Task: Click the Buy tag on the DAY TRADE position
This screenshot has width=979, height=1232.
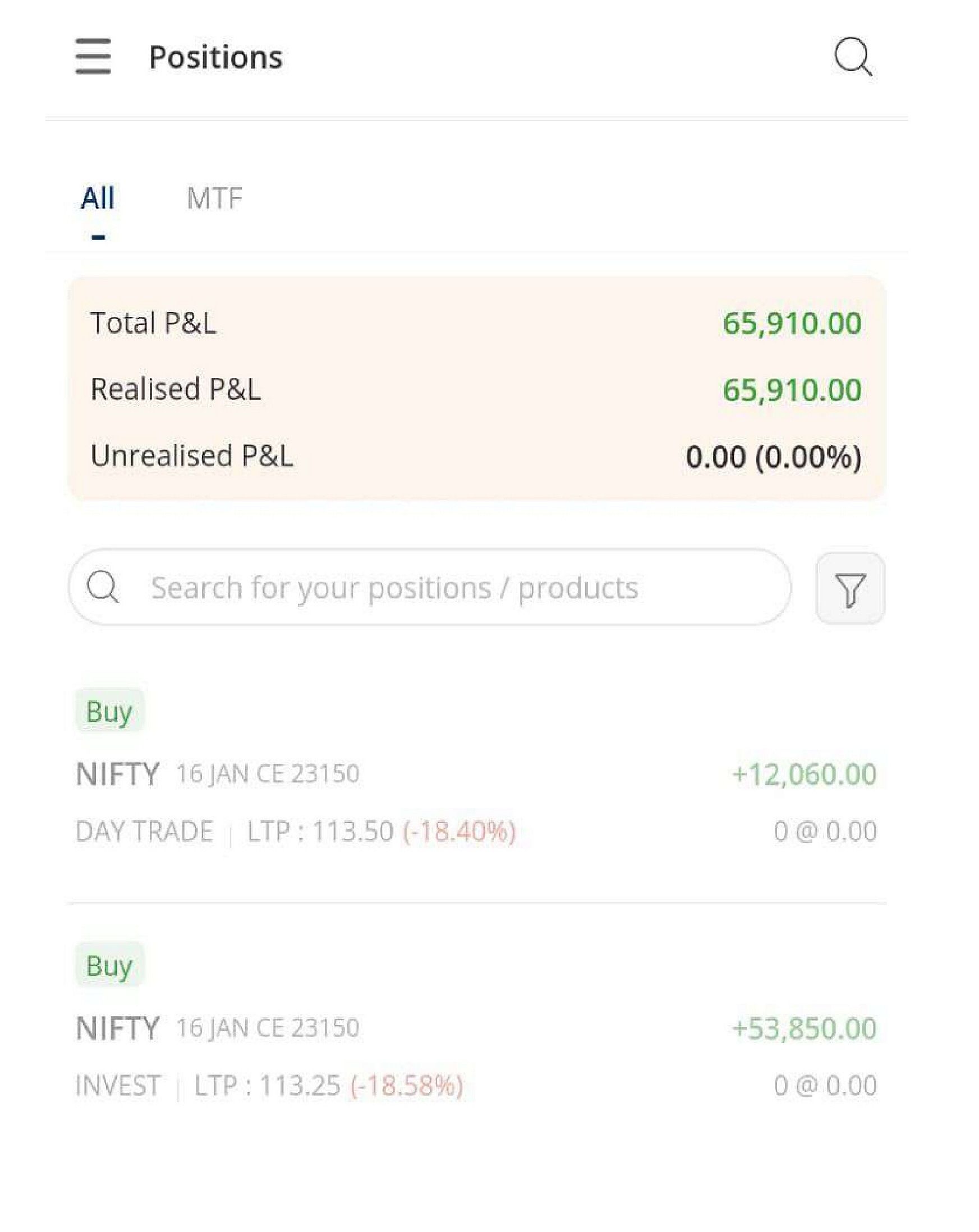Action: point(109,712)
